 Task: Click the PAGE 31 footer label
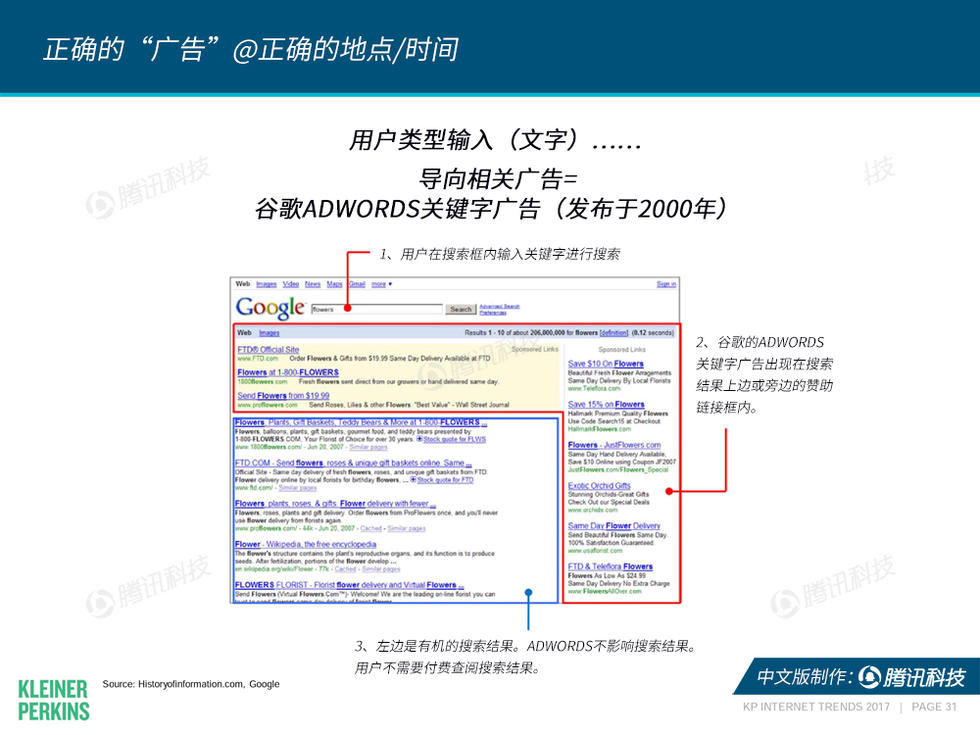(x=934, y=707)
